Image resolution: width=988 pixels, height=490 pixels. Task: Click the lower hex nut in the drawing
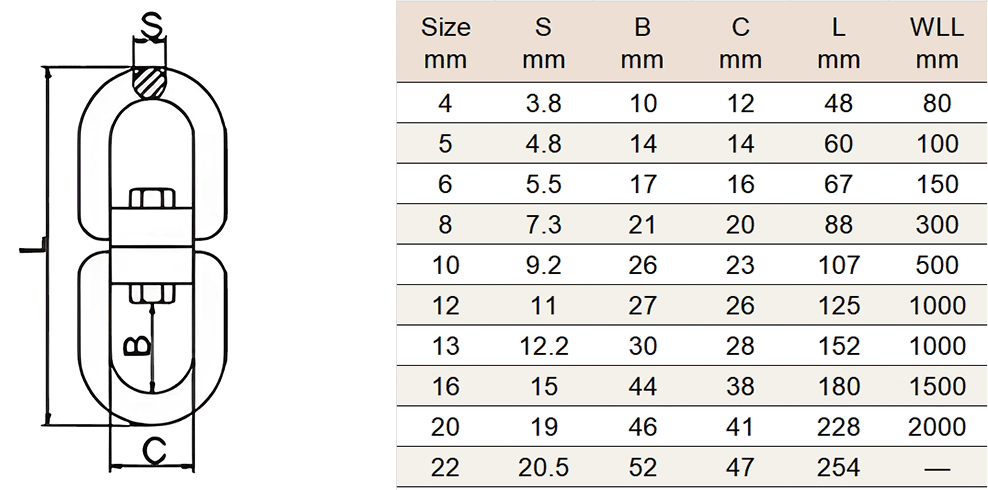[152, 293]
